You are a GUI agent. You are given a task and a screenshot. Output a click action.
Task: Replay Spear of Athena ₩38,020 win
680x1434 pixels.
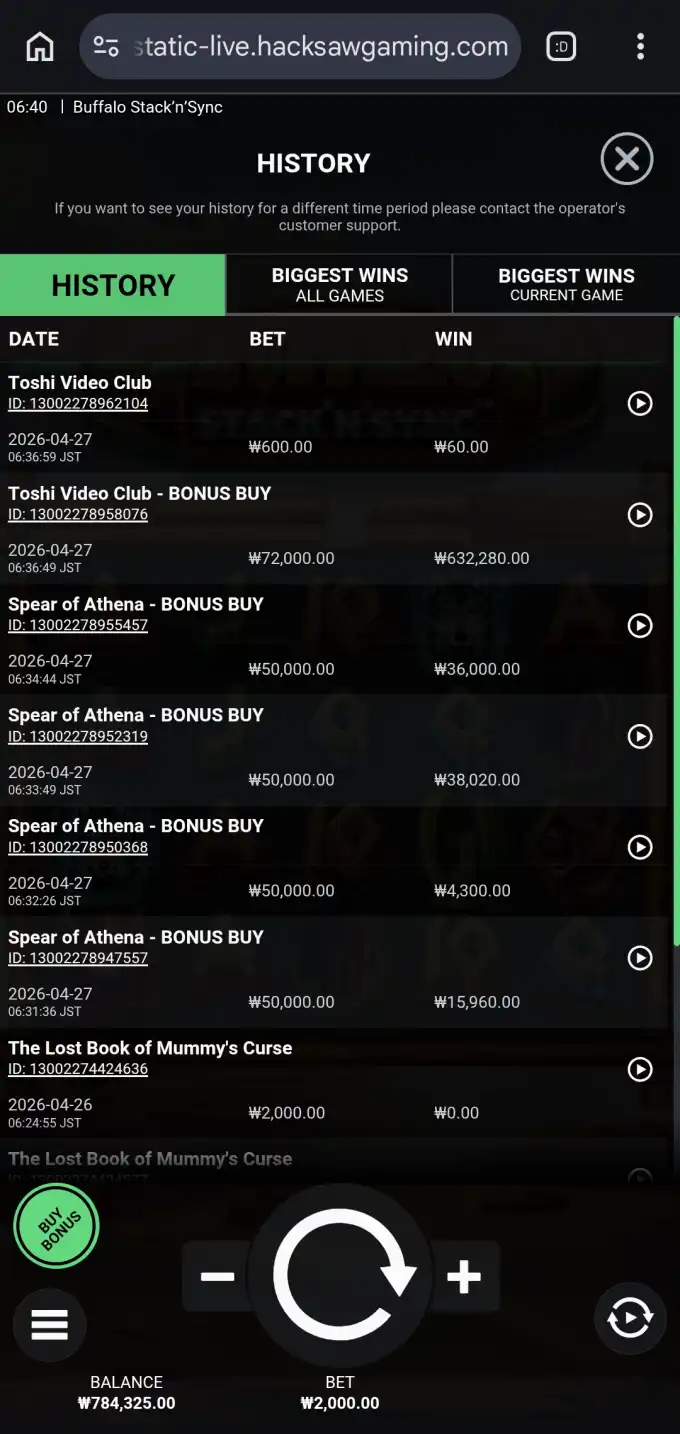639,736
